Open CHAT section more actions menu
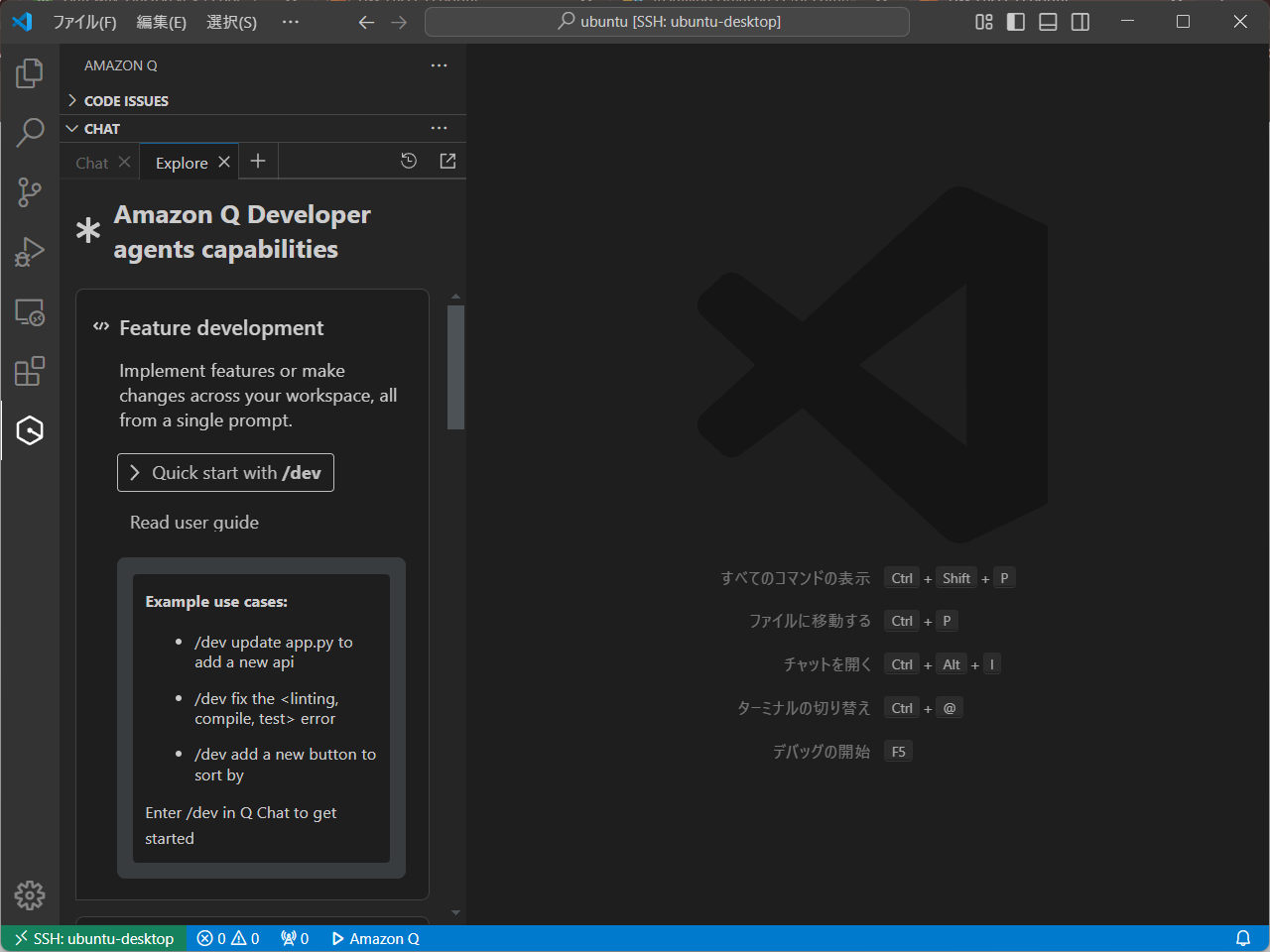This screenshot has height=952, width=1270. [439, 128]
